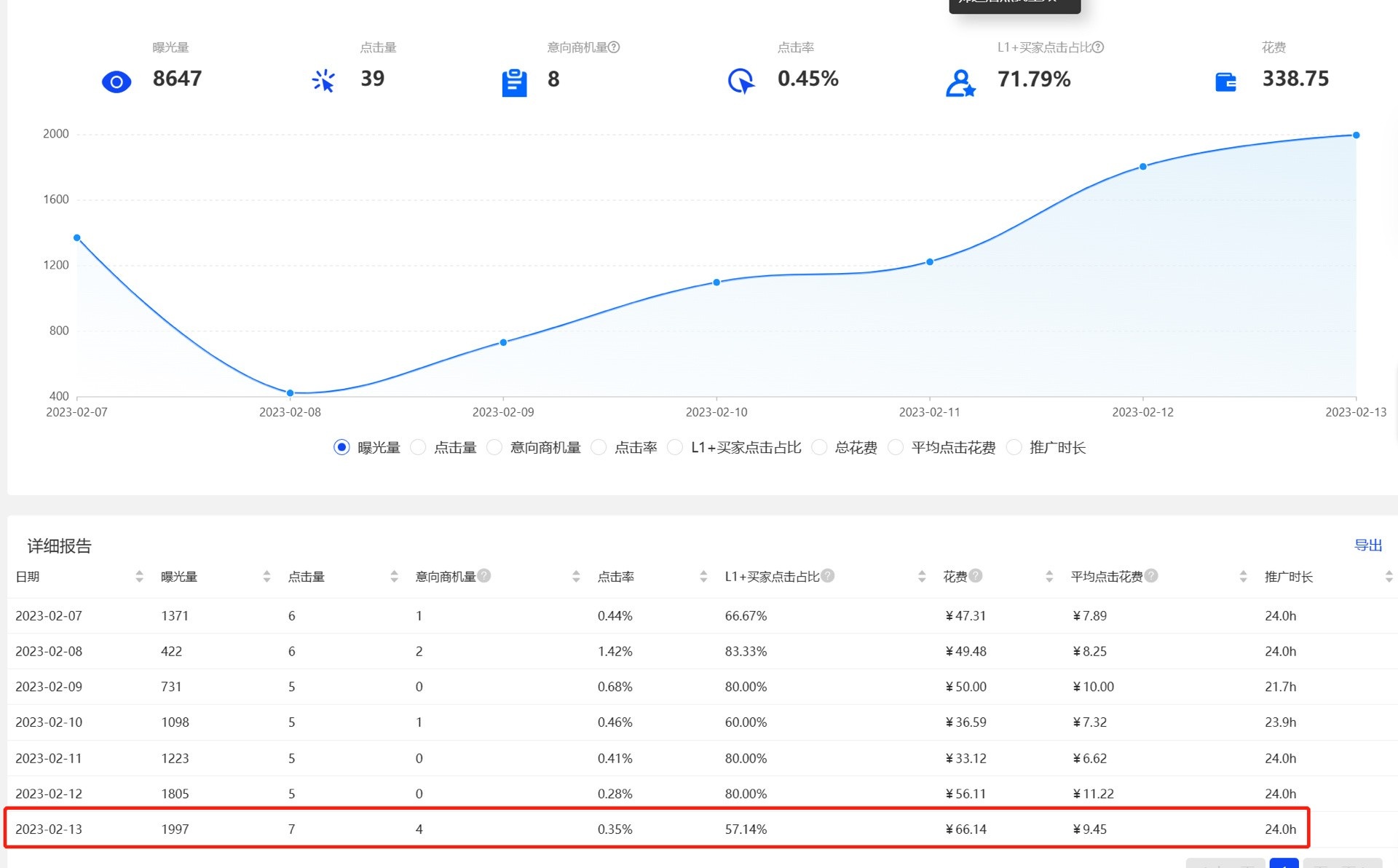Click the ¥66.14 cost cell
Screen dimensions: 1398x868
coord(965,829)
